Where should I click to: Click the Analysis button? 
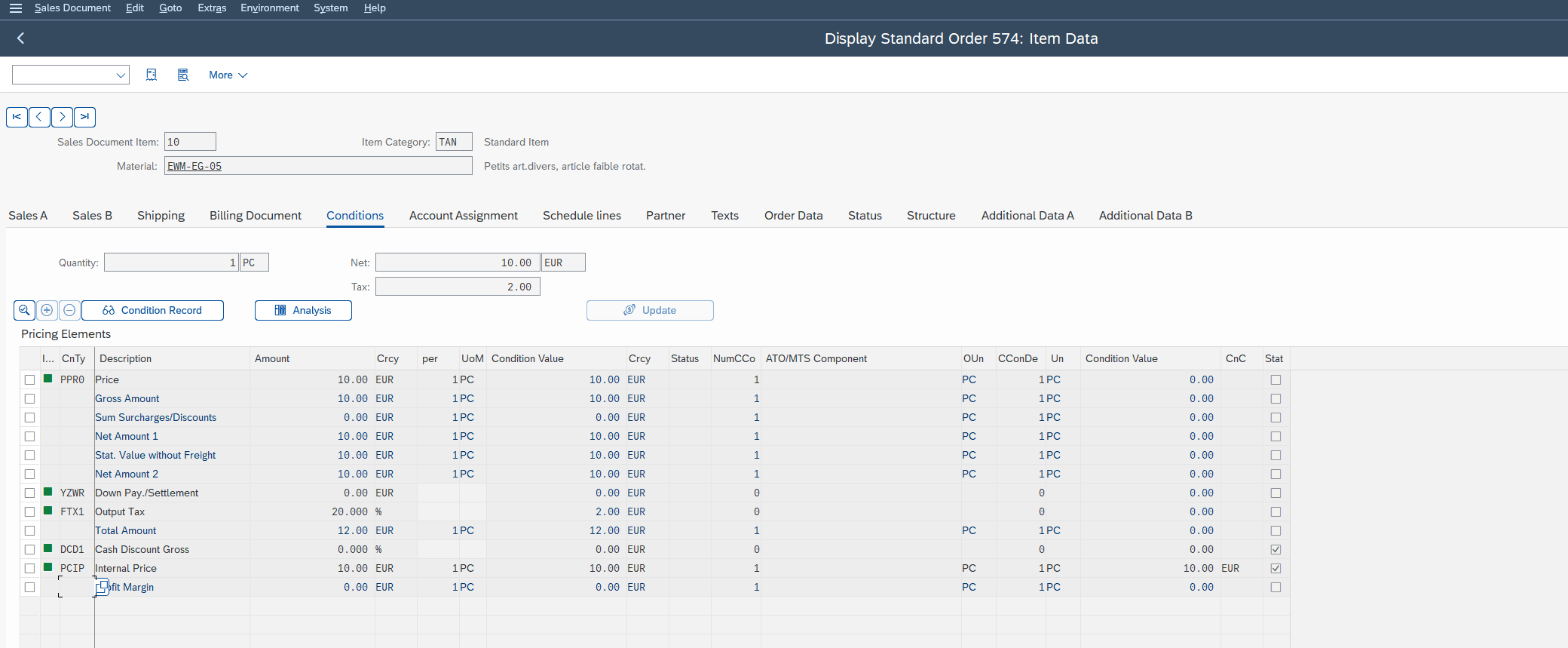point(303,310)
